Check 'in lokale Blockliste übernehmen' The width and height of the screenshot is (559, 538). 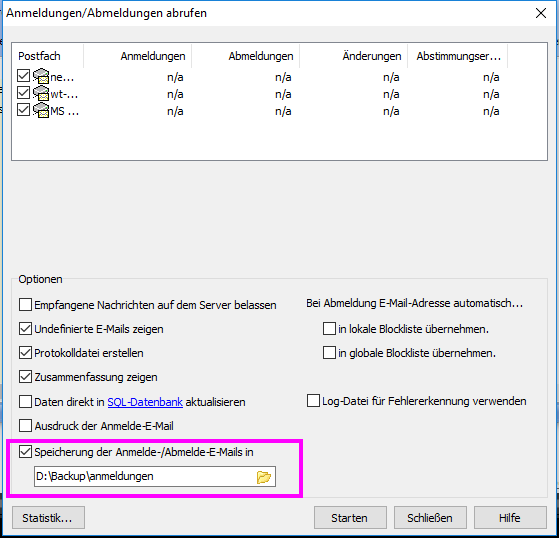pyautogui.click(x=329, y=329)
